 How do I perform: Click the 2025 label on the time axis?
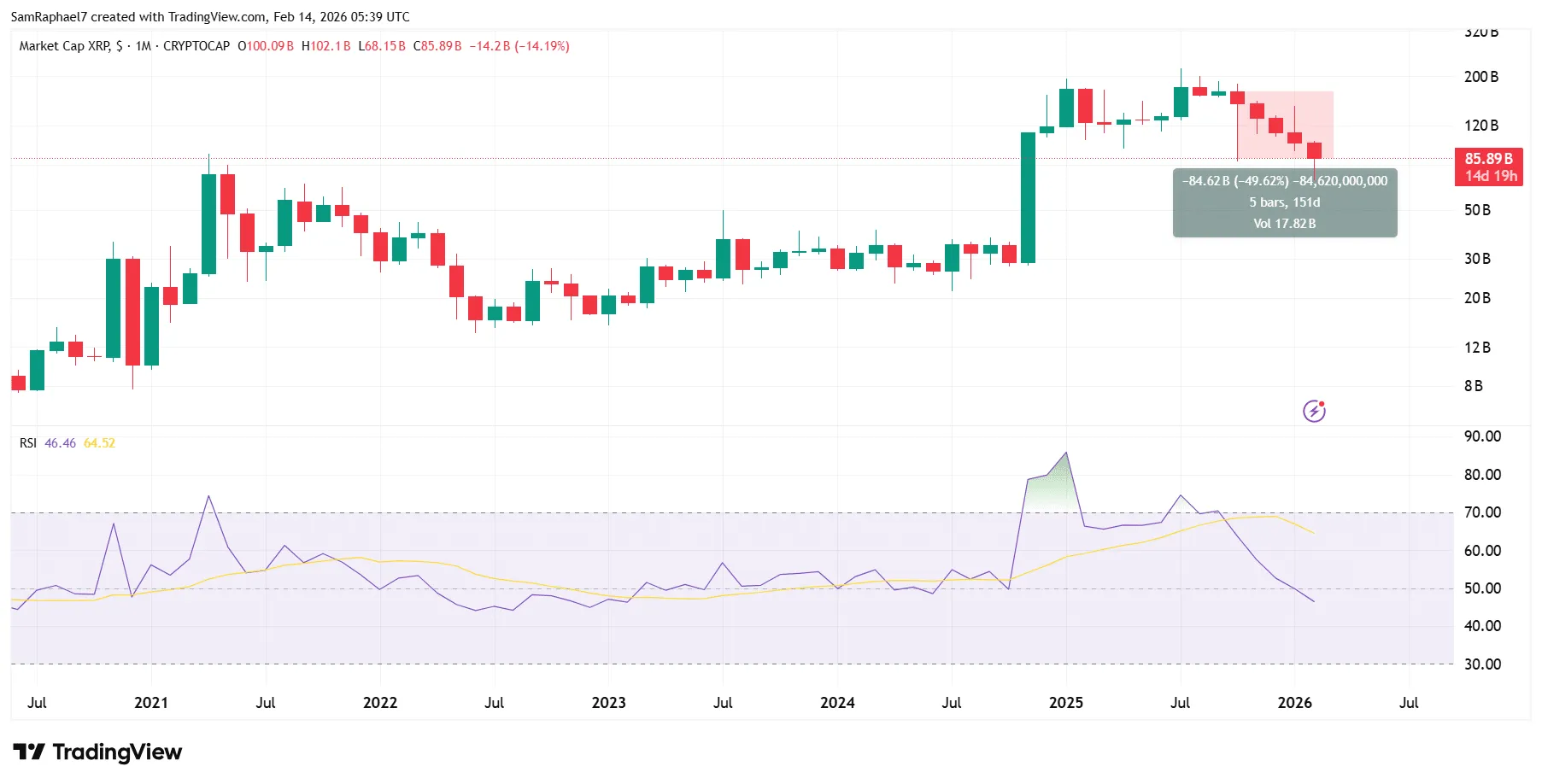point(1065,703)
